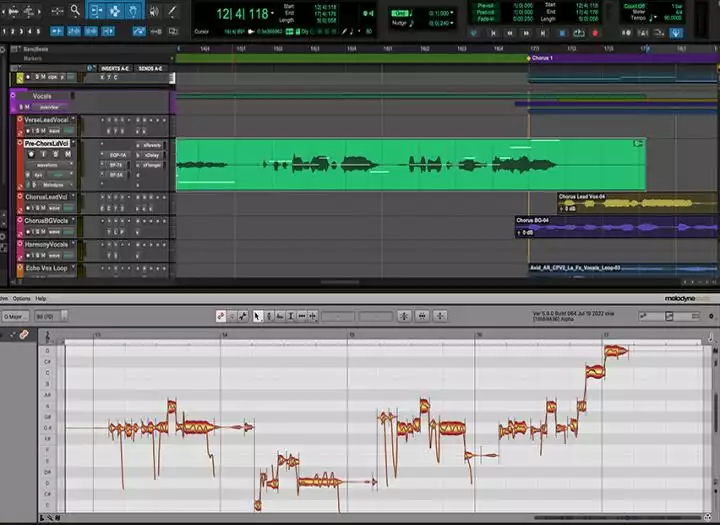Select Melodyne Formant tool
The width and height of the screenshot is (720, 525).
coord(280,316)
